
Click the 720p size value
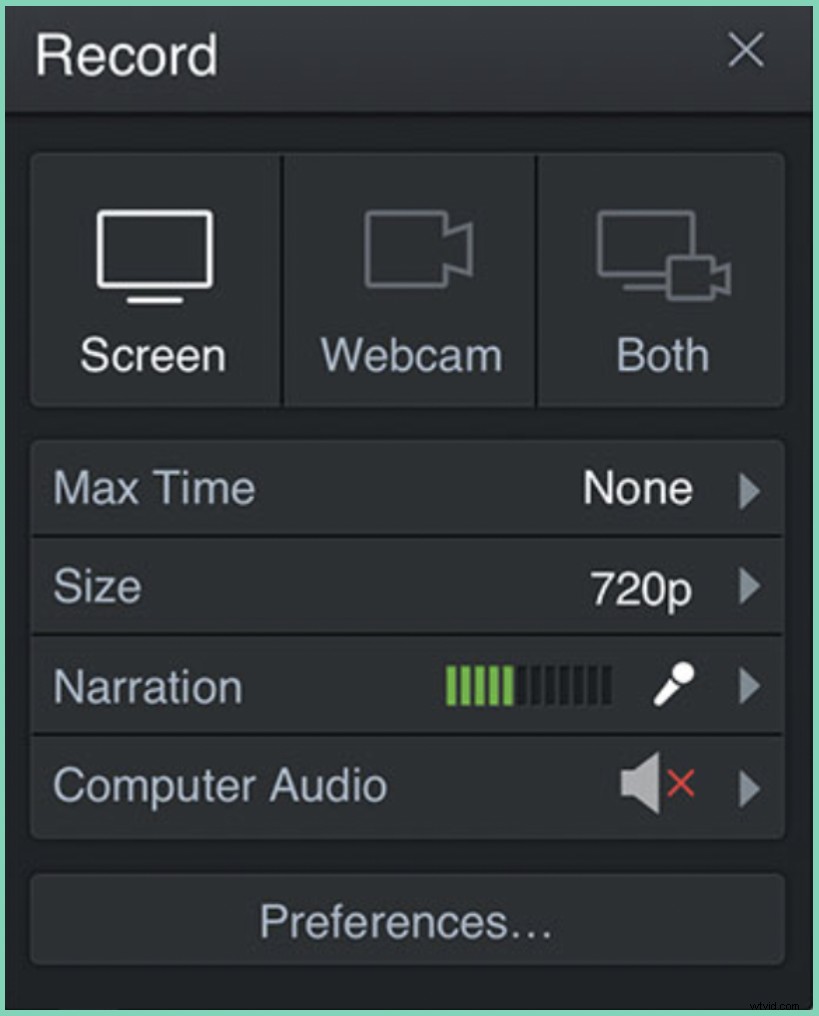click(x=640, y=589)
